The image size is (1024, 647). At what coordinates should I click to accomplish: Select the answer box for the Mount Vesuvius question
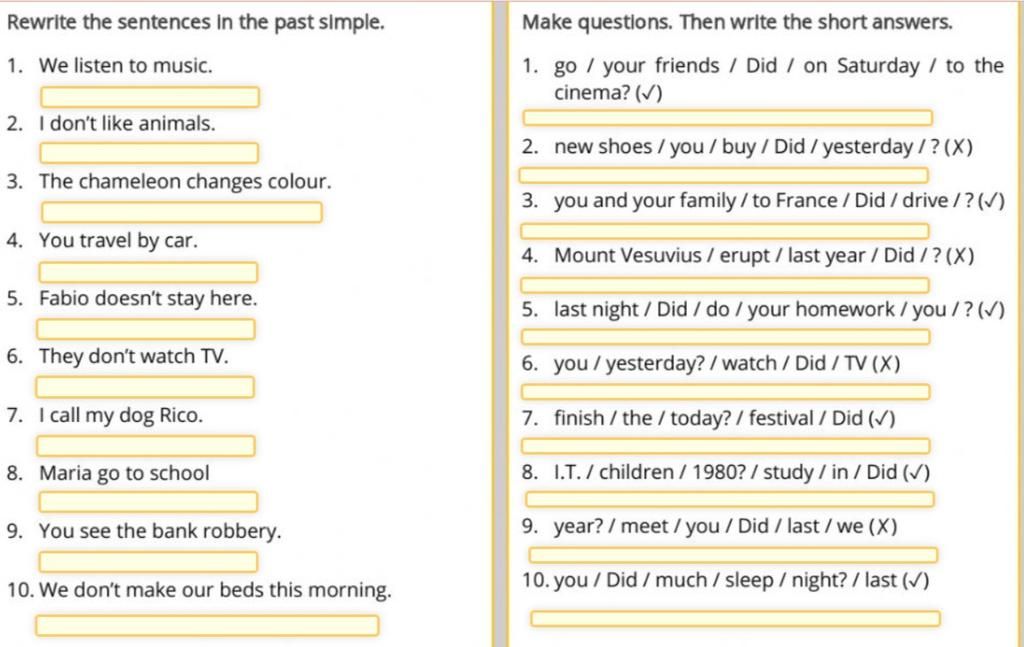(725, 285)
